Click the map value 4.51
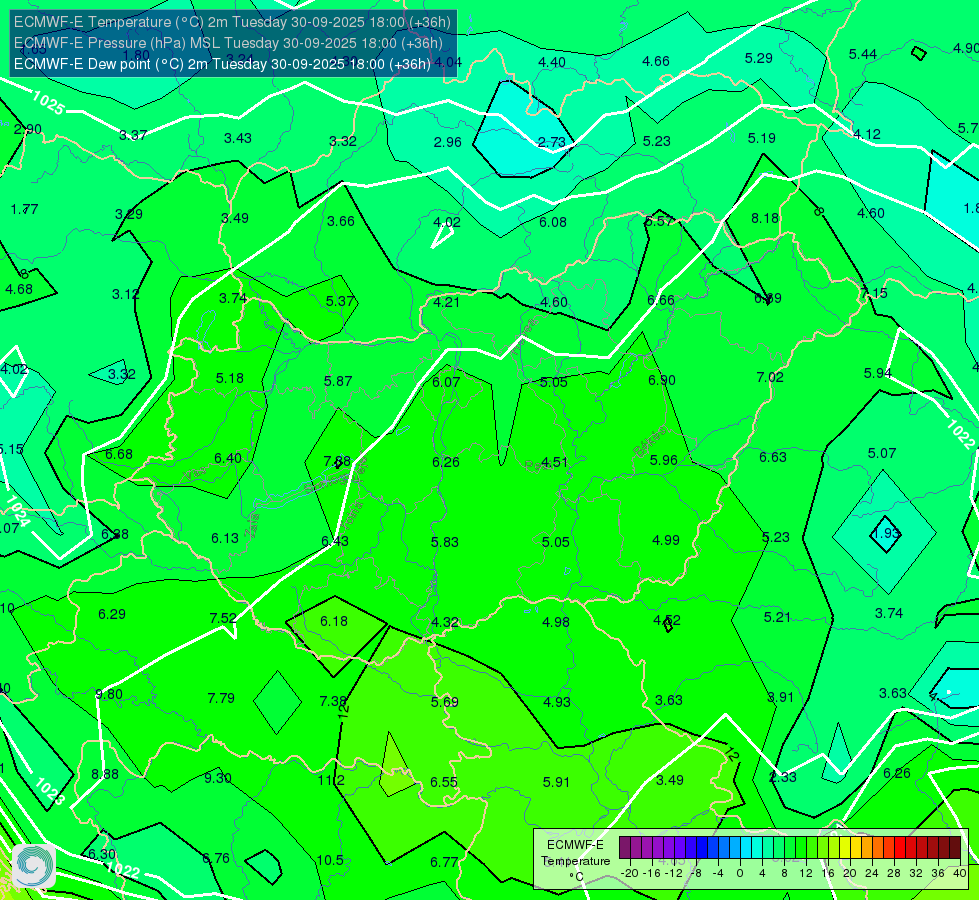This screenshot has width=979, height=900. 554,462
